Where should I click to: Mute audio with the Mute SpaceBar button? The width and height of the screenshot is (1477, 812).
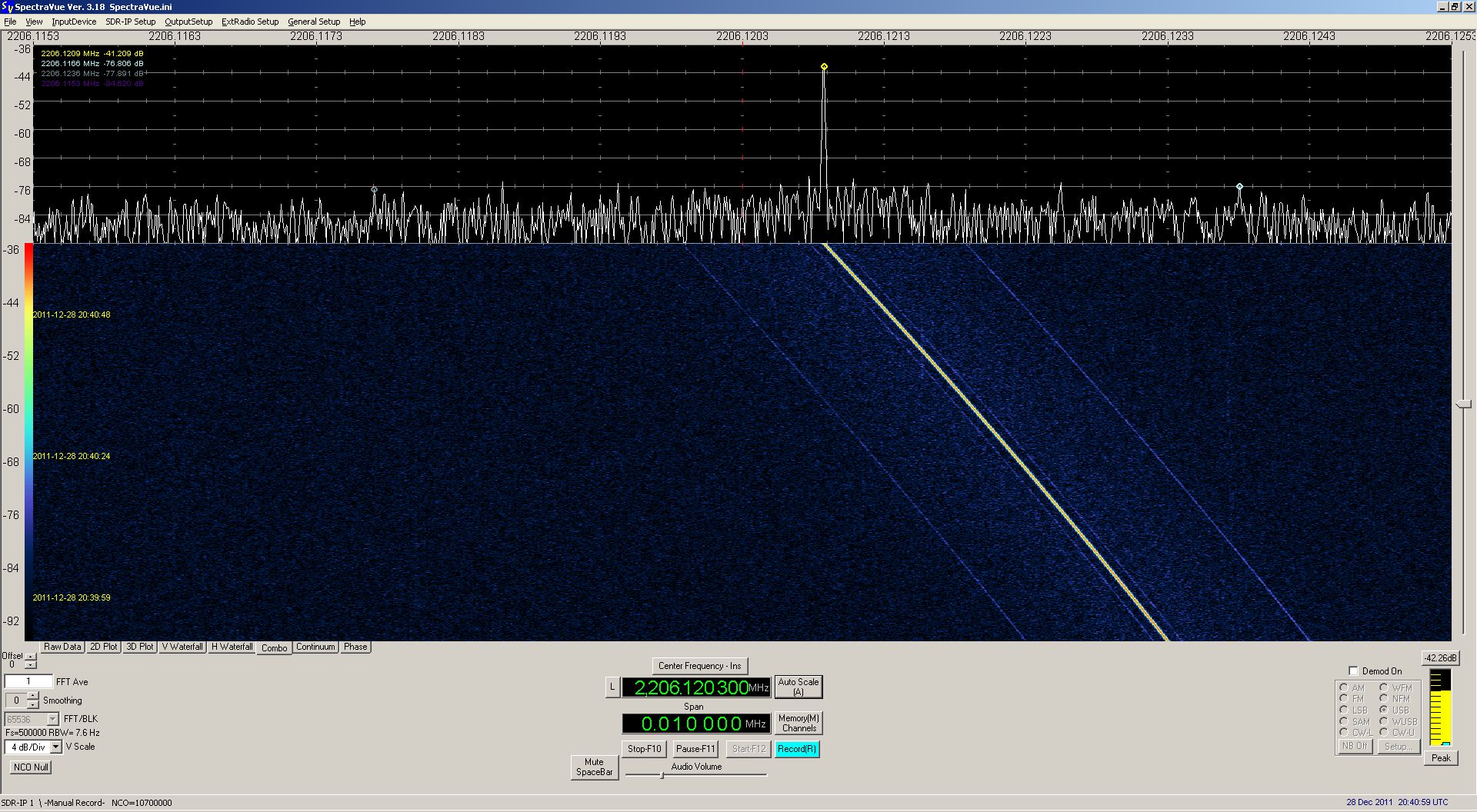pos(594,767)
